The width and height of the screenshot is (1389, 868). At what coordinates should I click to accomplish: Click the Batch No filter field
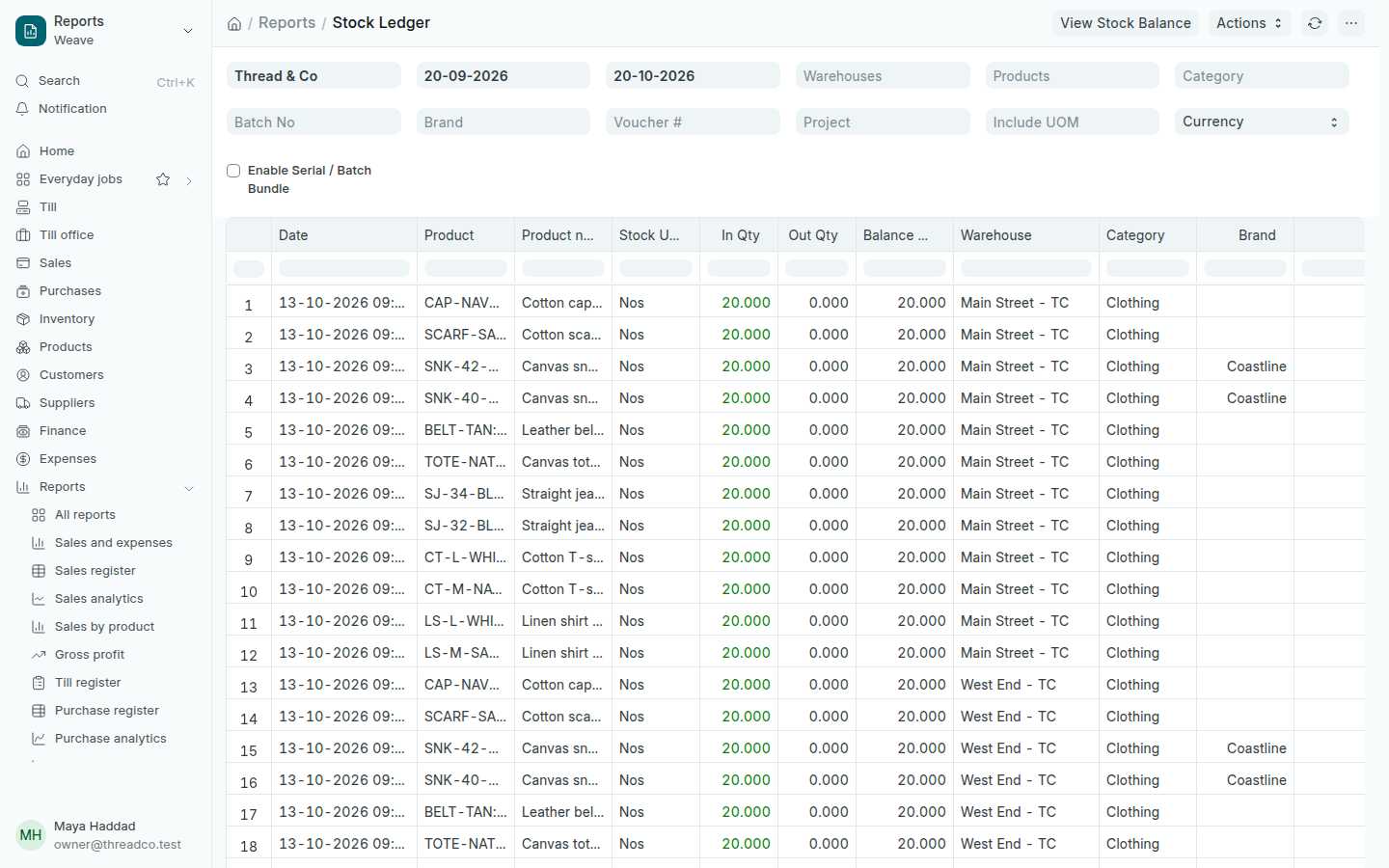pos(313,122)
